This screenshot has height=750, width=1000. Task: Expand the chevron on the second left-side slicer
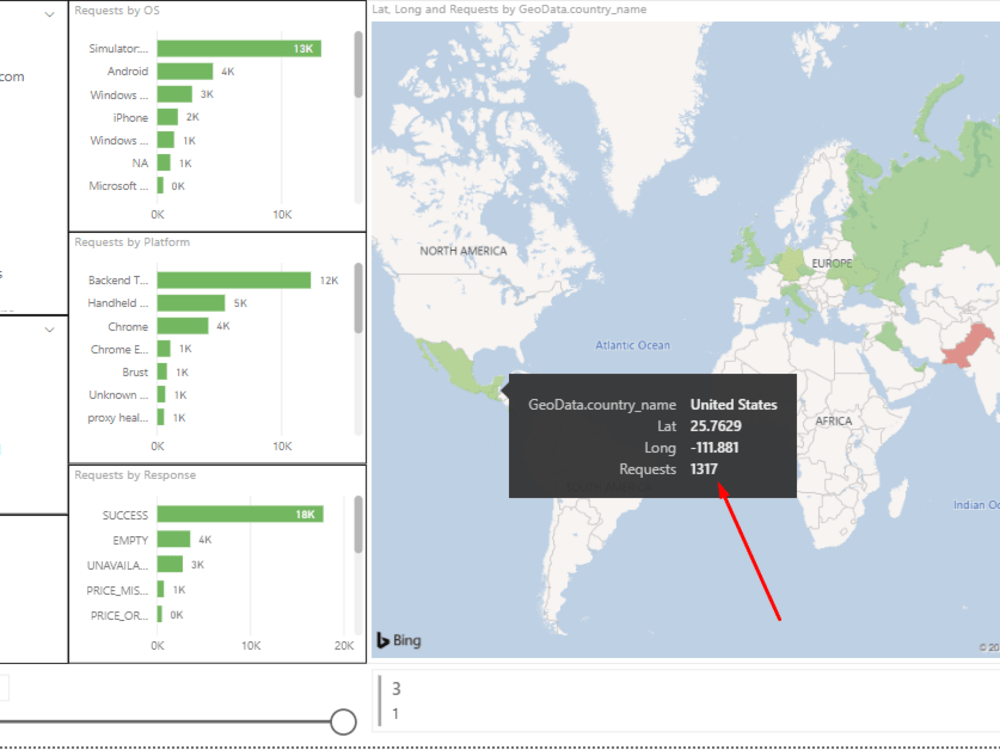[x=47, y=329]
